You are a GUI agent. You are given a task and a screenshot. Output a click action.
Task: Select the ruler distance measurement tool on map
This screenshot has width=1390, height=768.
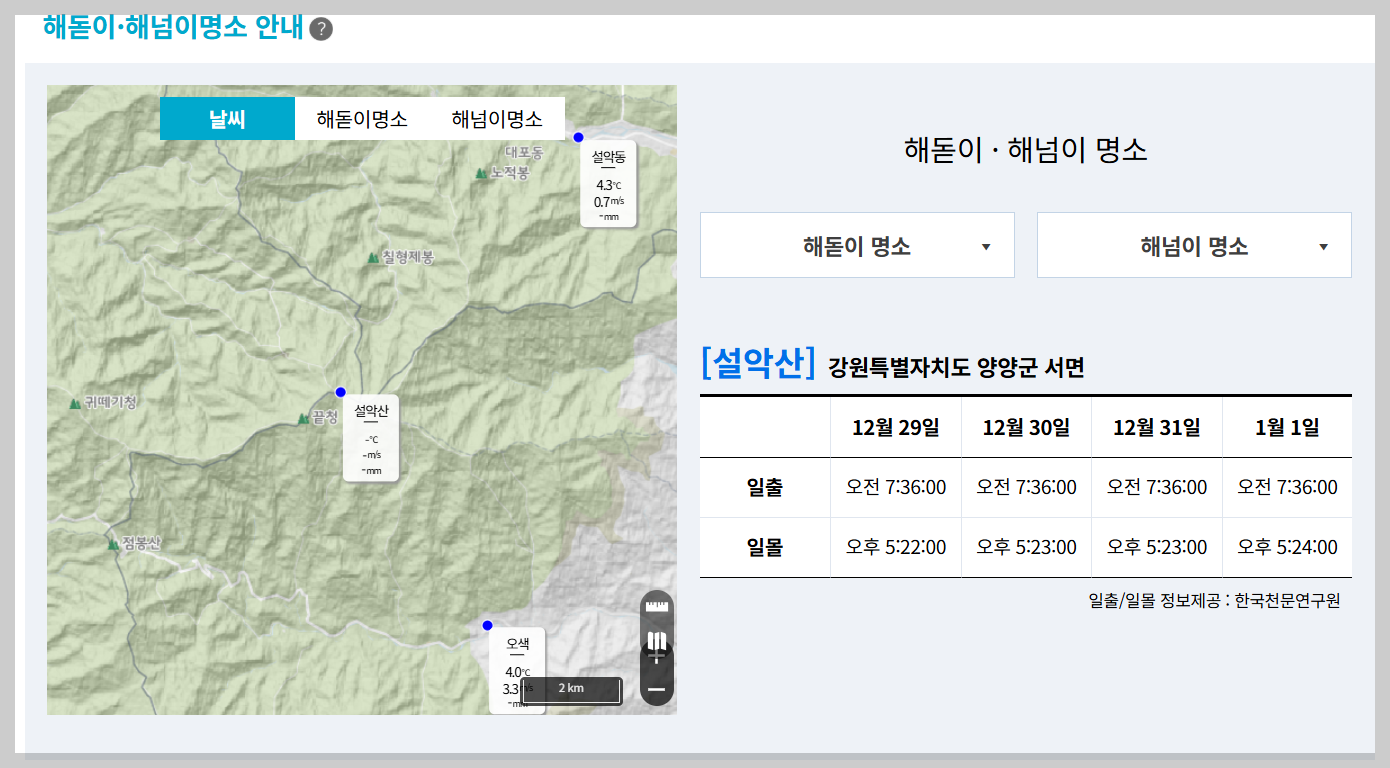[x=657, y=607]
